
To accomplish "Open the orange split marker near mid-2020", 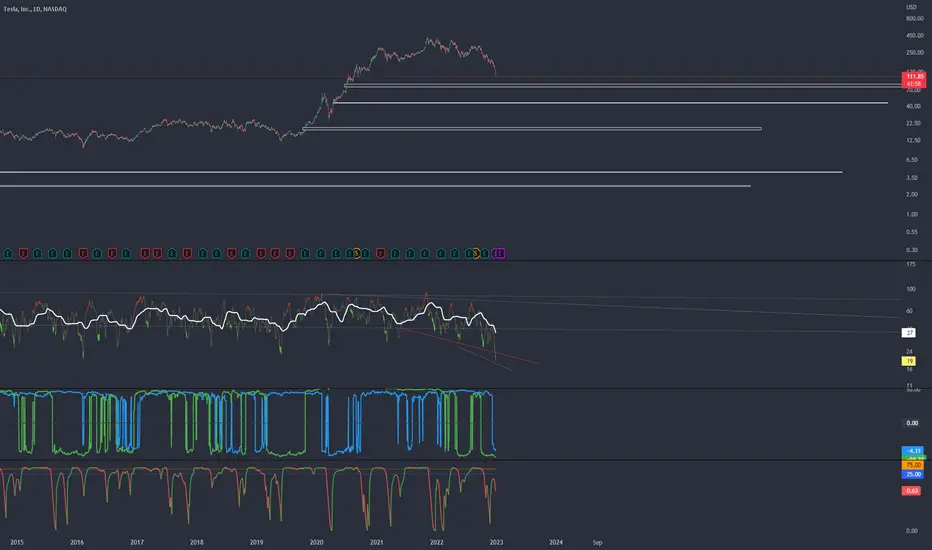I will click(x=357, y=254).
